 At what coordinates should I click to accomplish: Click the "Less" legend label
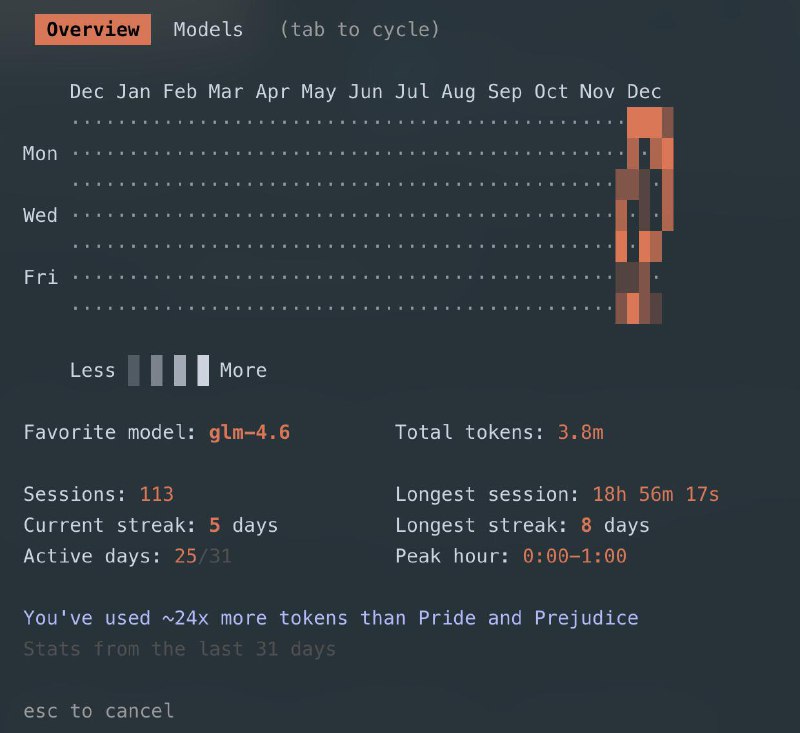tap(93, 370)
